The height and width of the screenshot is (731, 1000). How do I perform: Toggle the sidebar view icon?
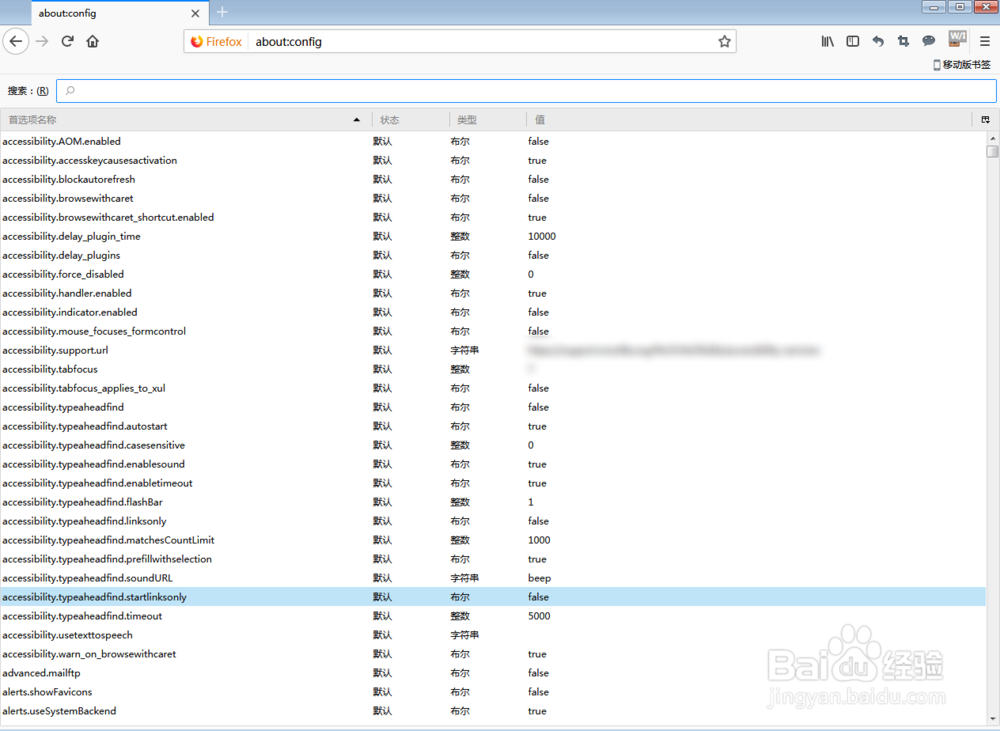click(853, 41)
